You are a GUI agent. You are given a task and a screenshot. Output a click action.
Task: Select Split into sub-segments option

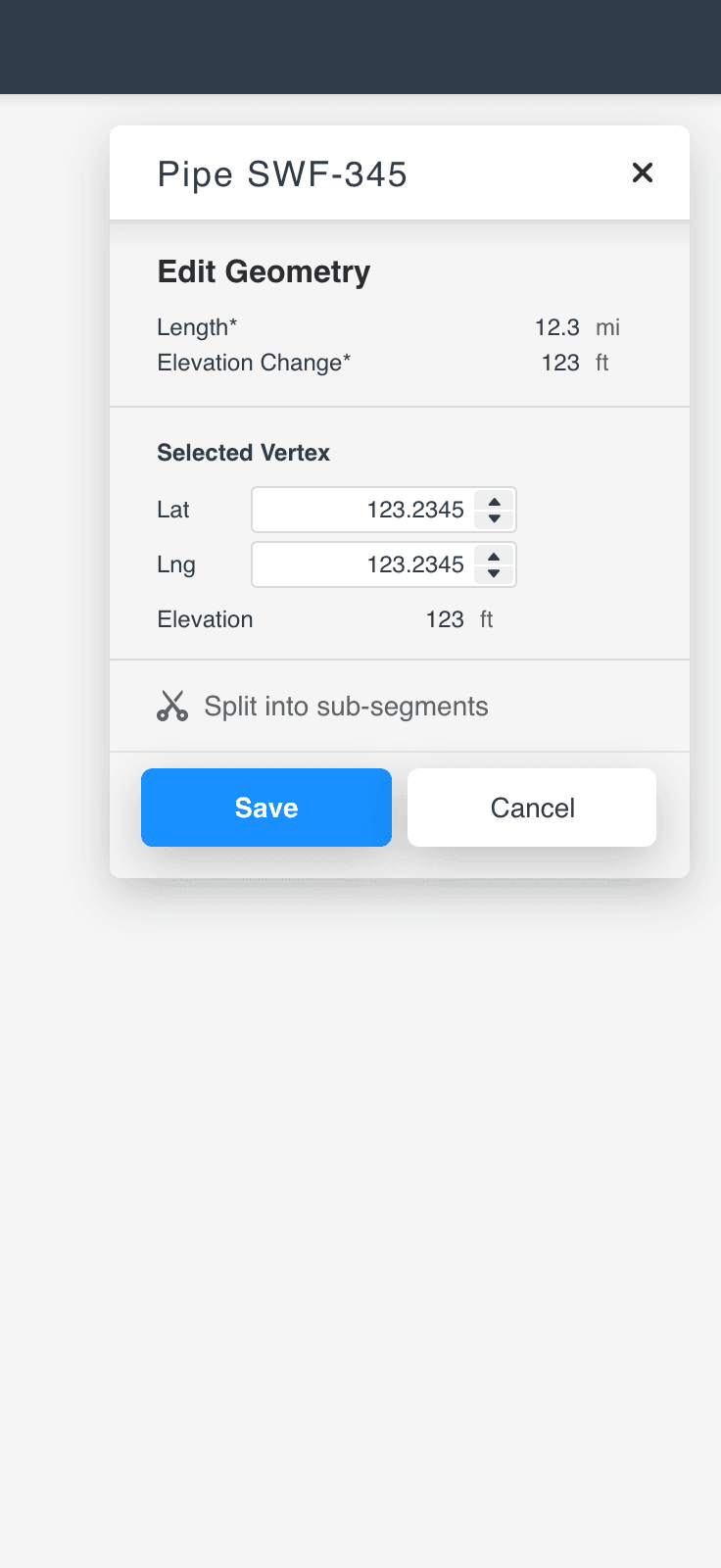click(322, 706)
